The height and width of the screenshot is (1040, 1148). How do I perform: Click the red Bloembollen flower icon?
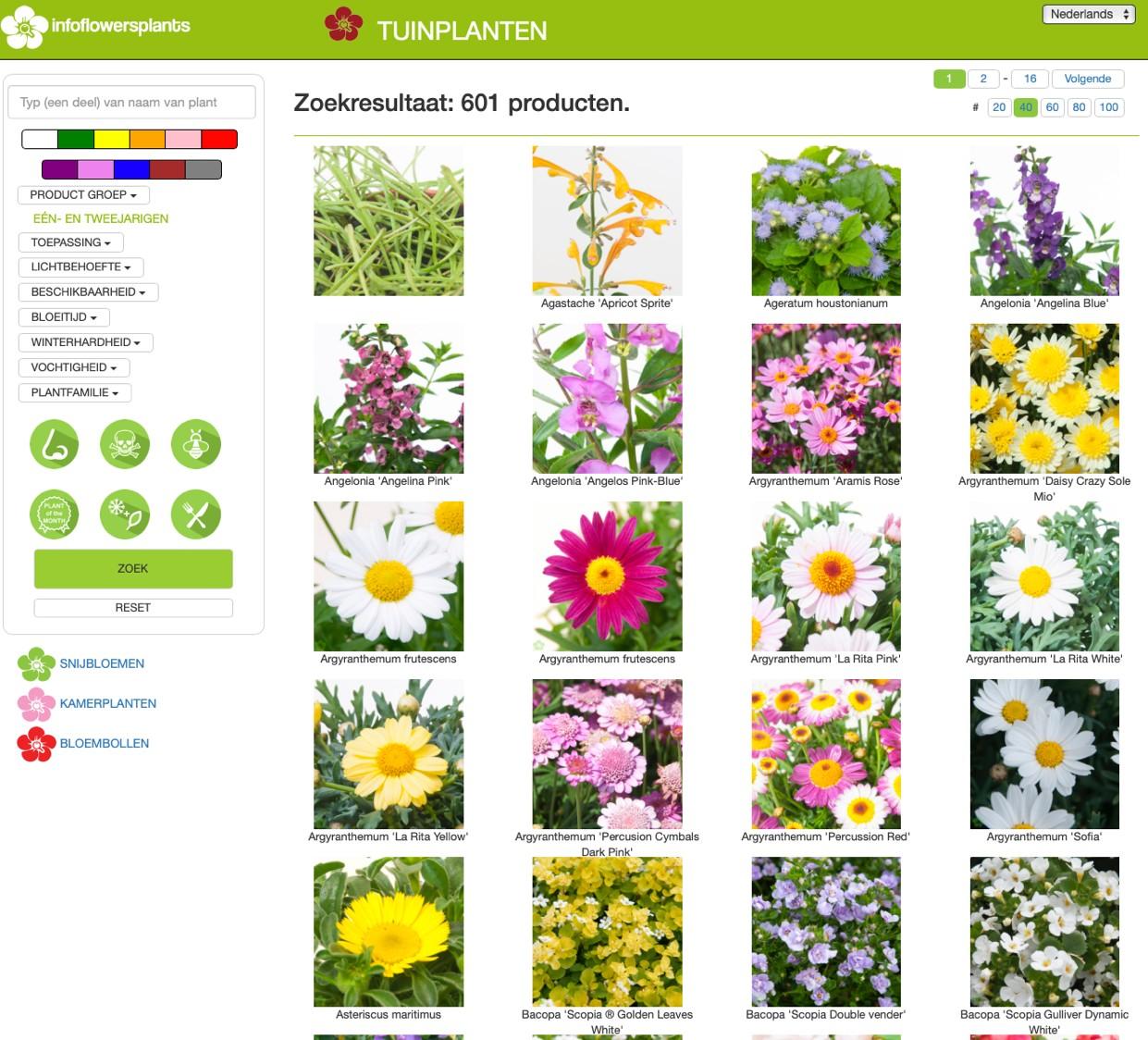coord(36,744)
